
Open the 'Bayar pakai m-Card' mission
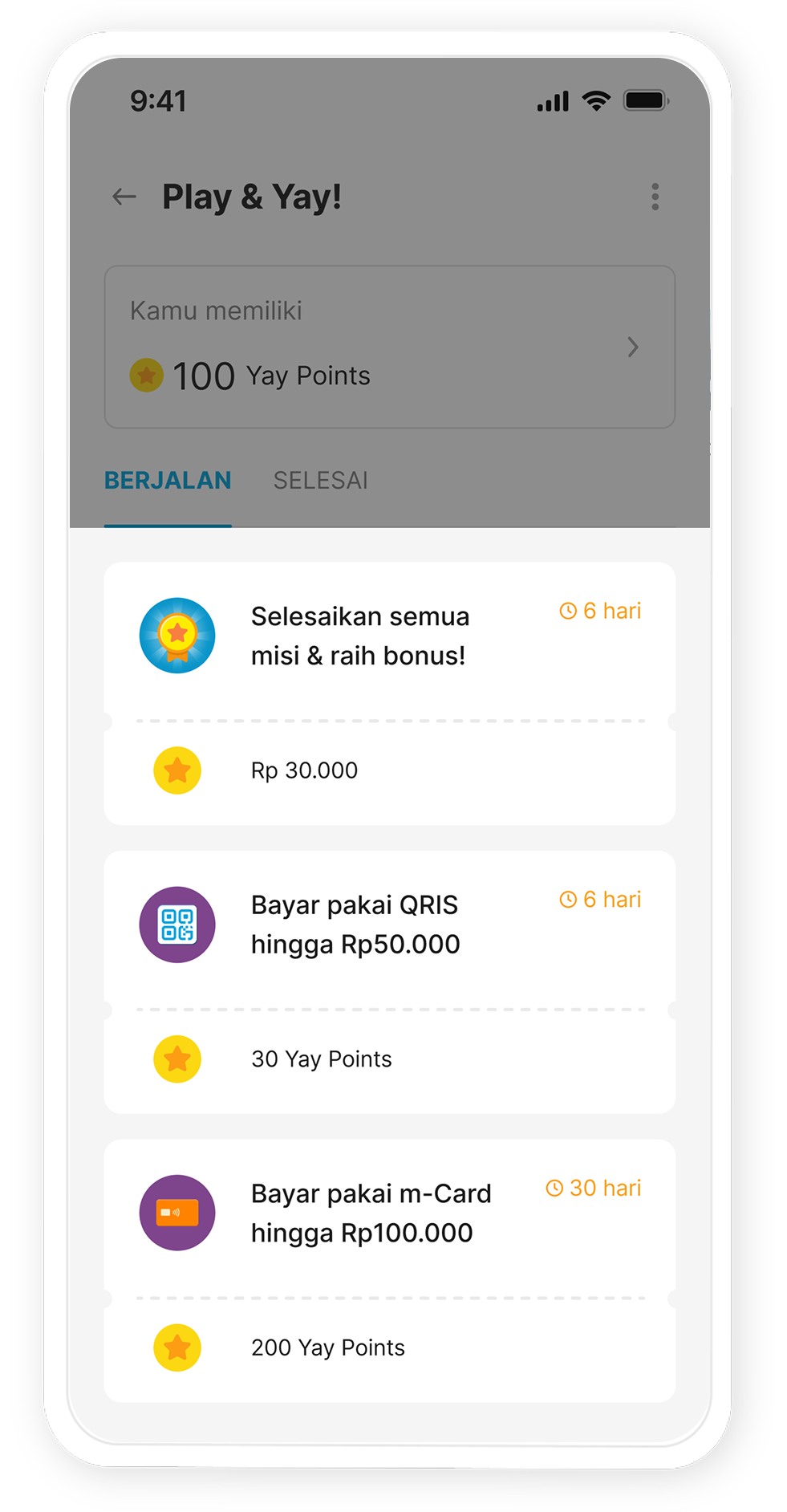point(371,1213)
